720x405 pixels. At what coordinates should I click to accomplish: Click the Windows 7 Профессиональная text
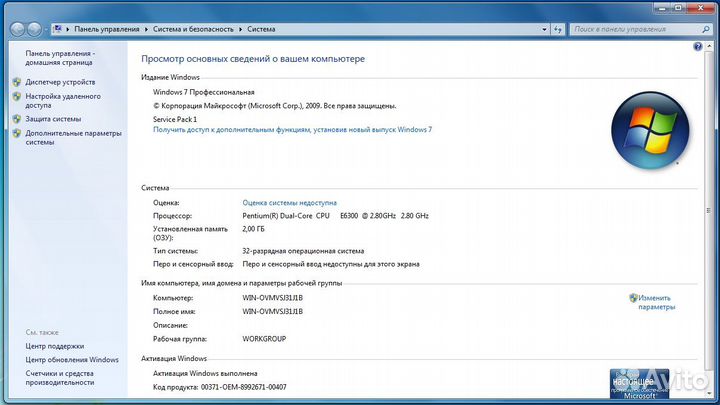tap(203, 92)
